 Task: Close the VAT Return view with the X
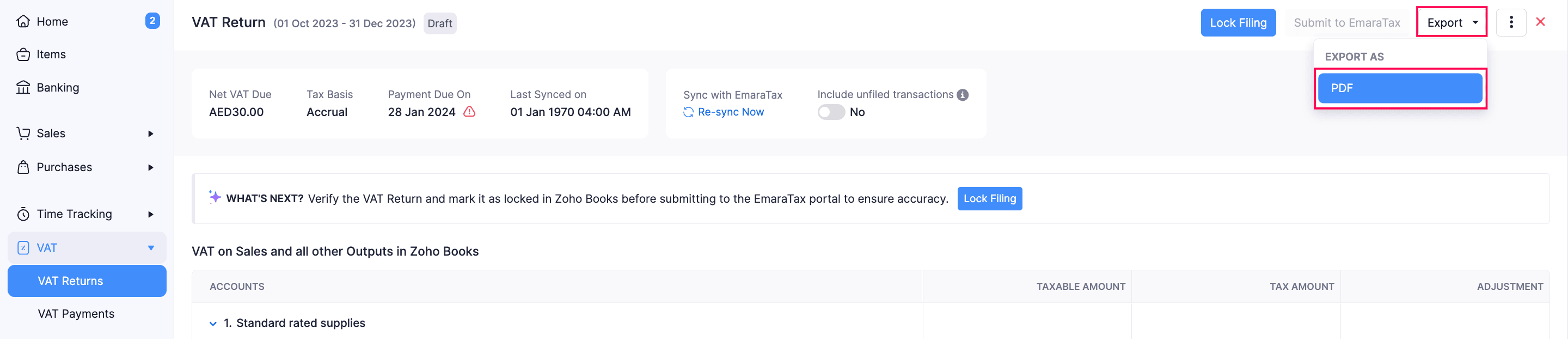tap(1541, 21)
